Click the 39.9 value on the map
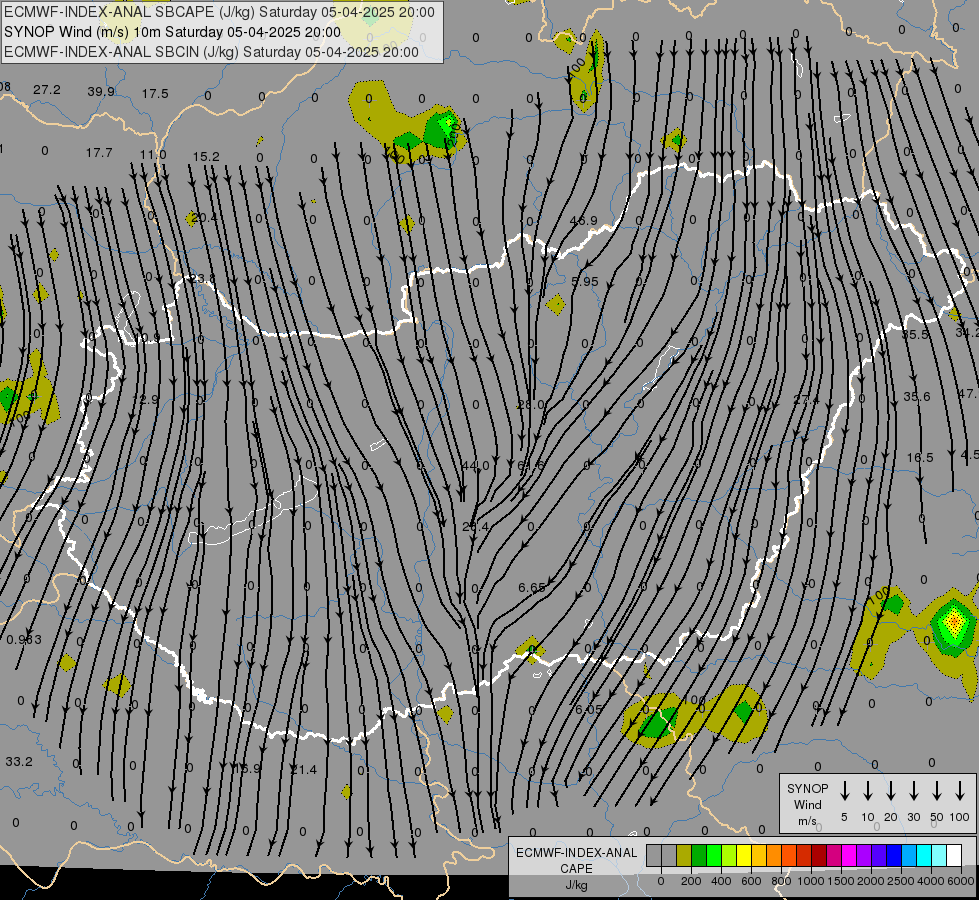 pyautogui.click(x=101, y=92)
